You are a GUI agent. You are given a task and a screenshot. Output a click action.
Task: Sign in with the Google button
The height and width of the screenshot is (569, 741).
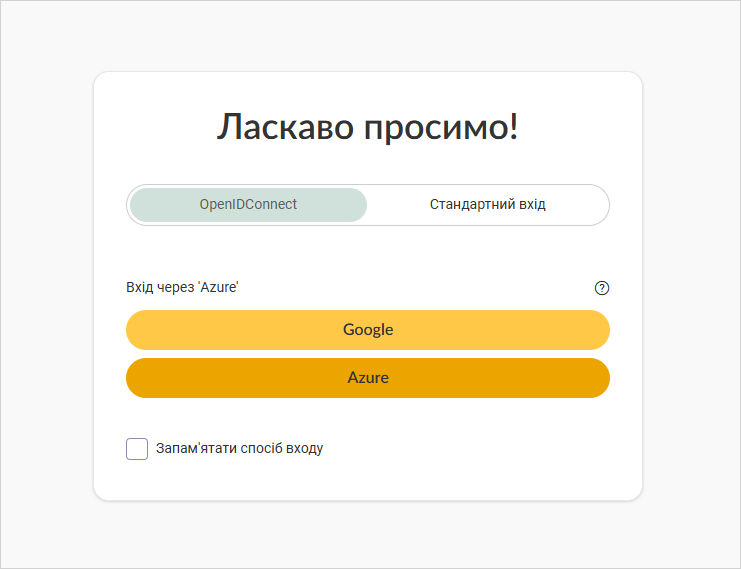(368, 330)
